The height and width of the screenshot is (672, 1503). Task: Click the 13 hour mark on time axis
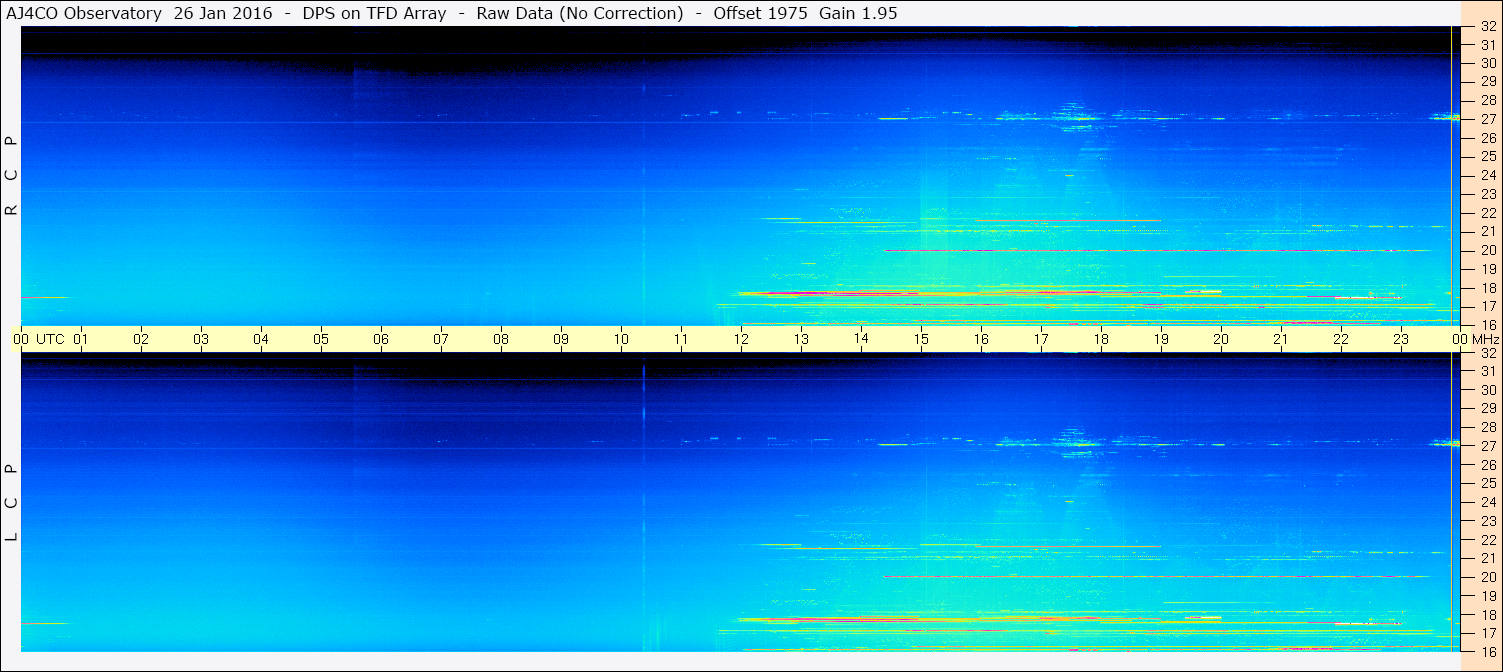pyautogui.click(x=801, y=339)
